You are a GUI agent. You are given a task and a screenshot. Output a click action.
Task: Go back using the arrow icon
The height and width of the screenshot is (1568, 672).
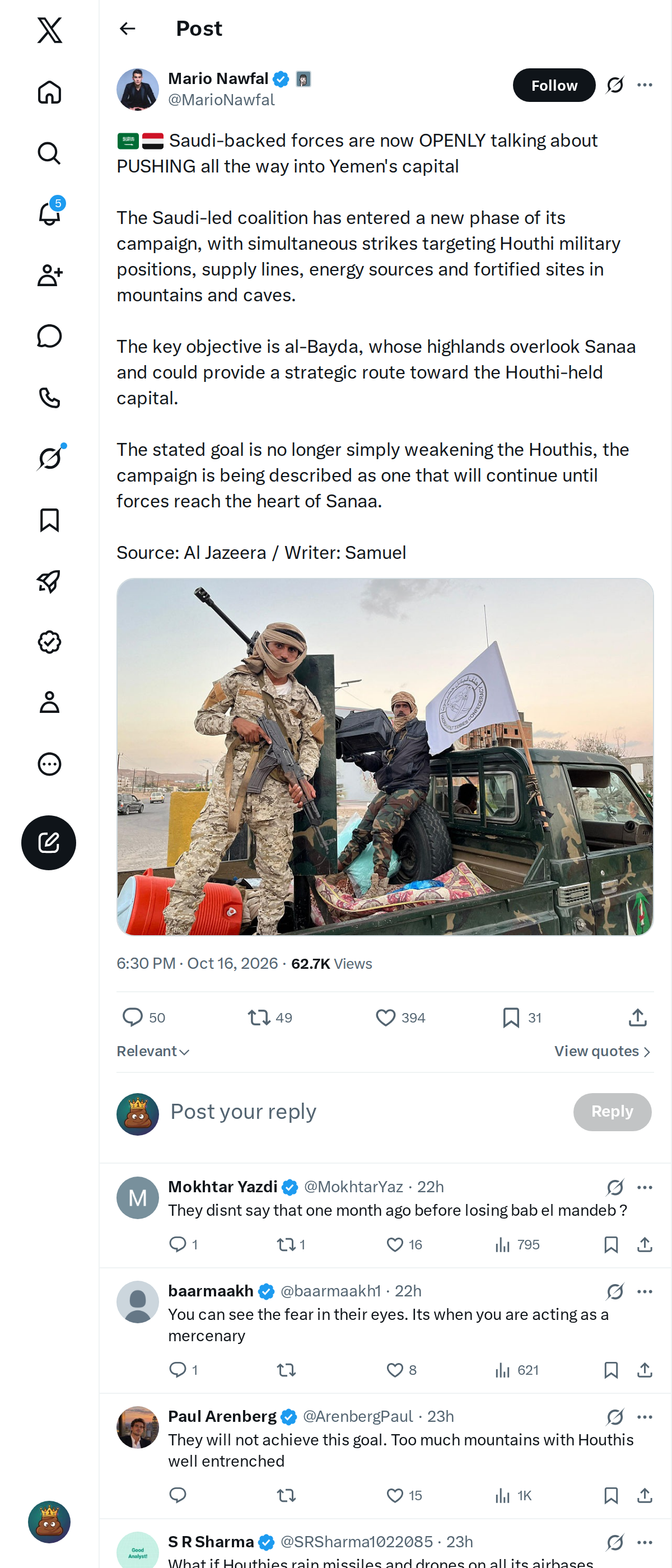coord(127,29)
